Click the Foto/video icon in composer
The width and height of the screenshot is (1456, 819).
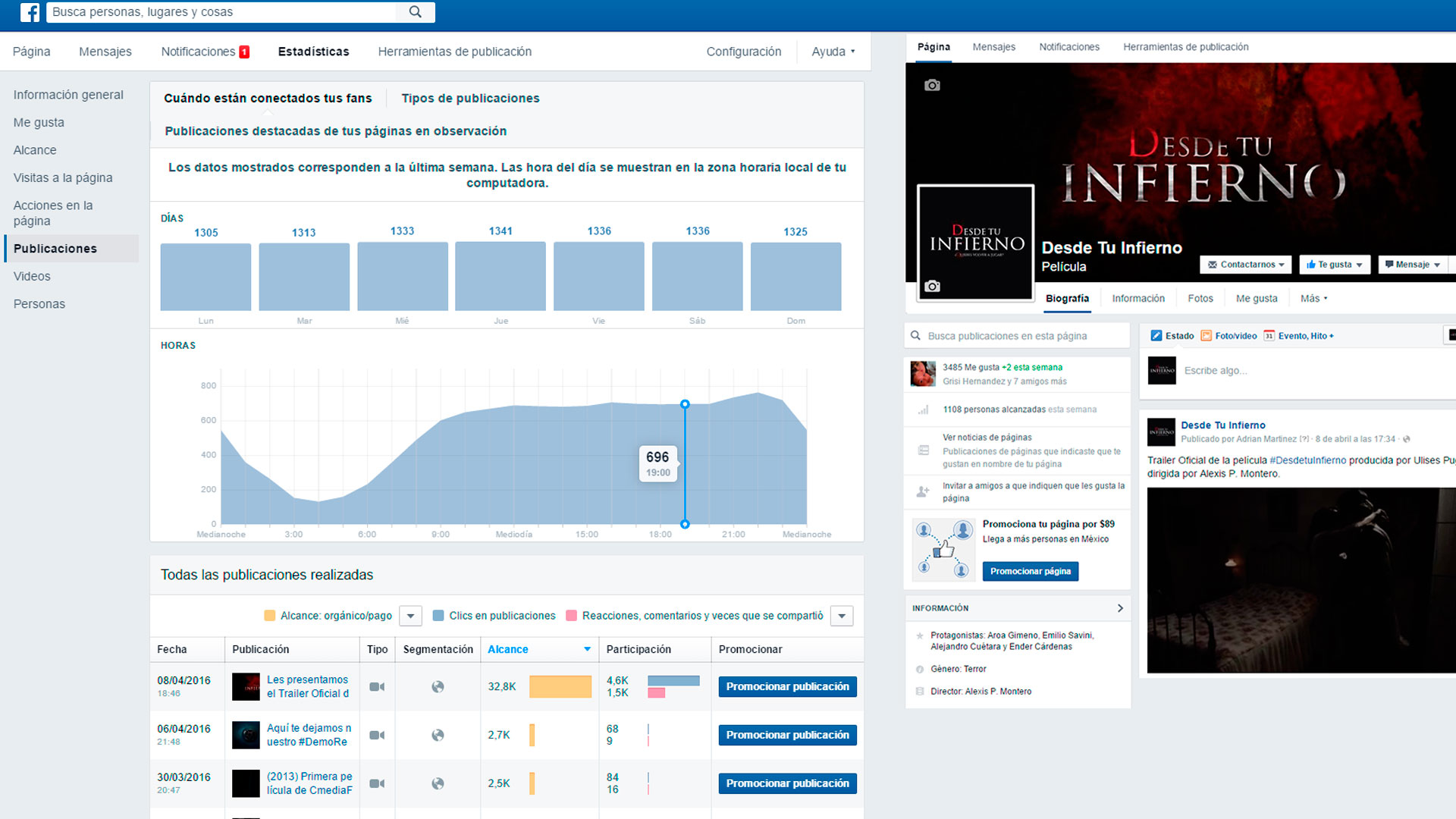point(1206,336)
